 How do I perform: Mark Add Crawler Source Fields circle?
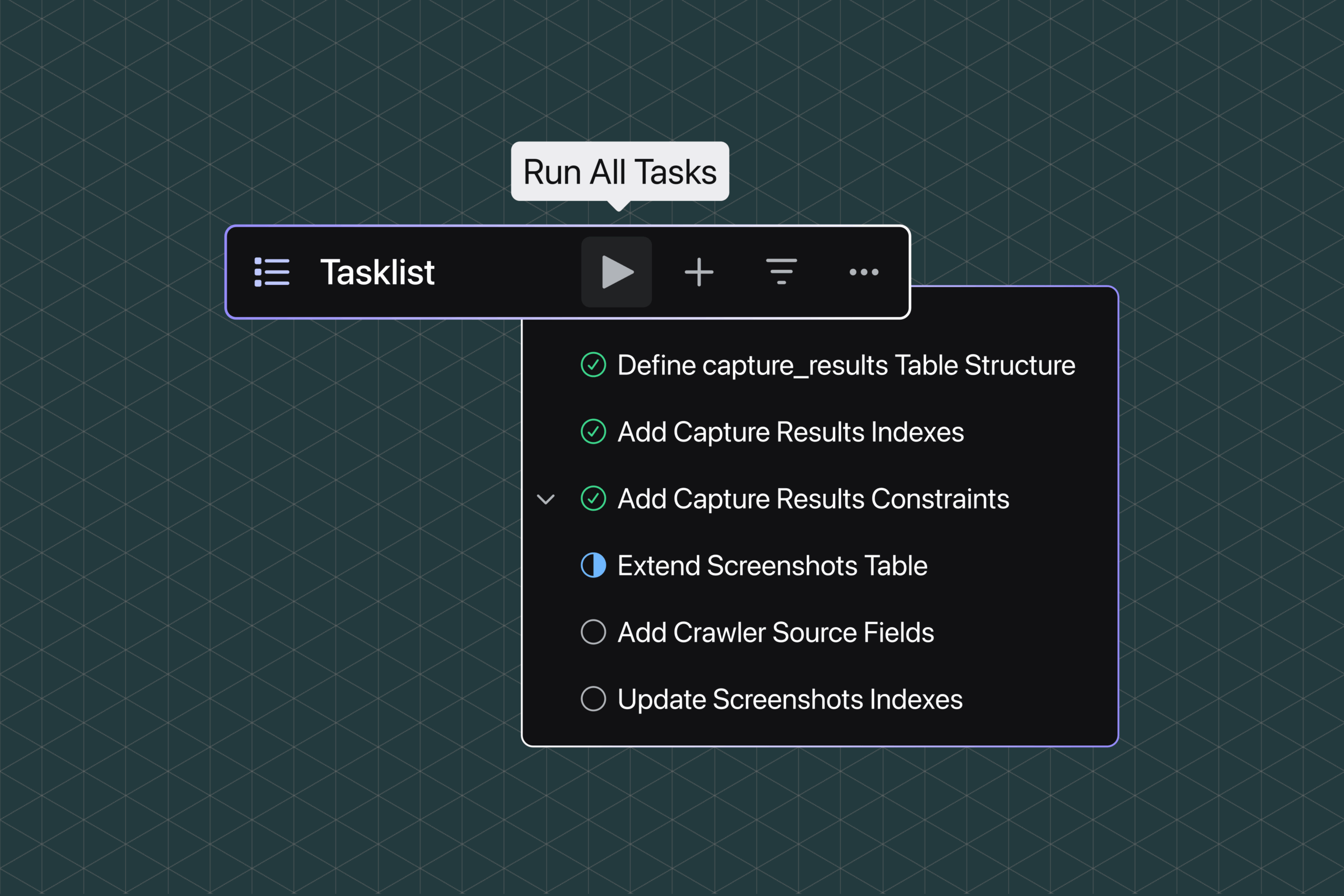coord(593,632)
